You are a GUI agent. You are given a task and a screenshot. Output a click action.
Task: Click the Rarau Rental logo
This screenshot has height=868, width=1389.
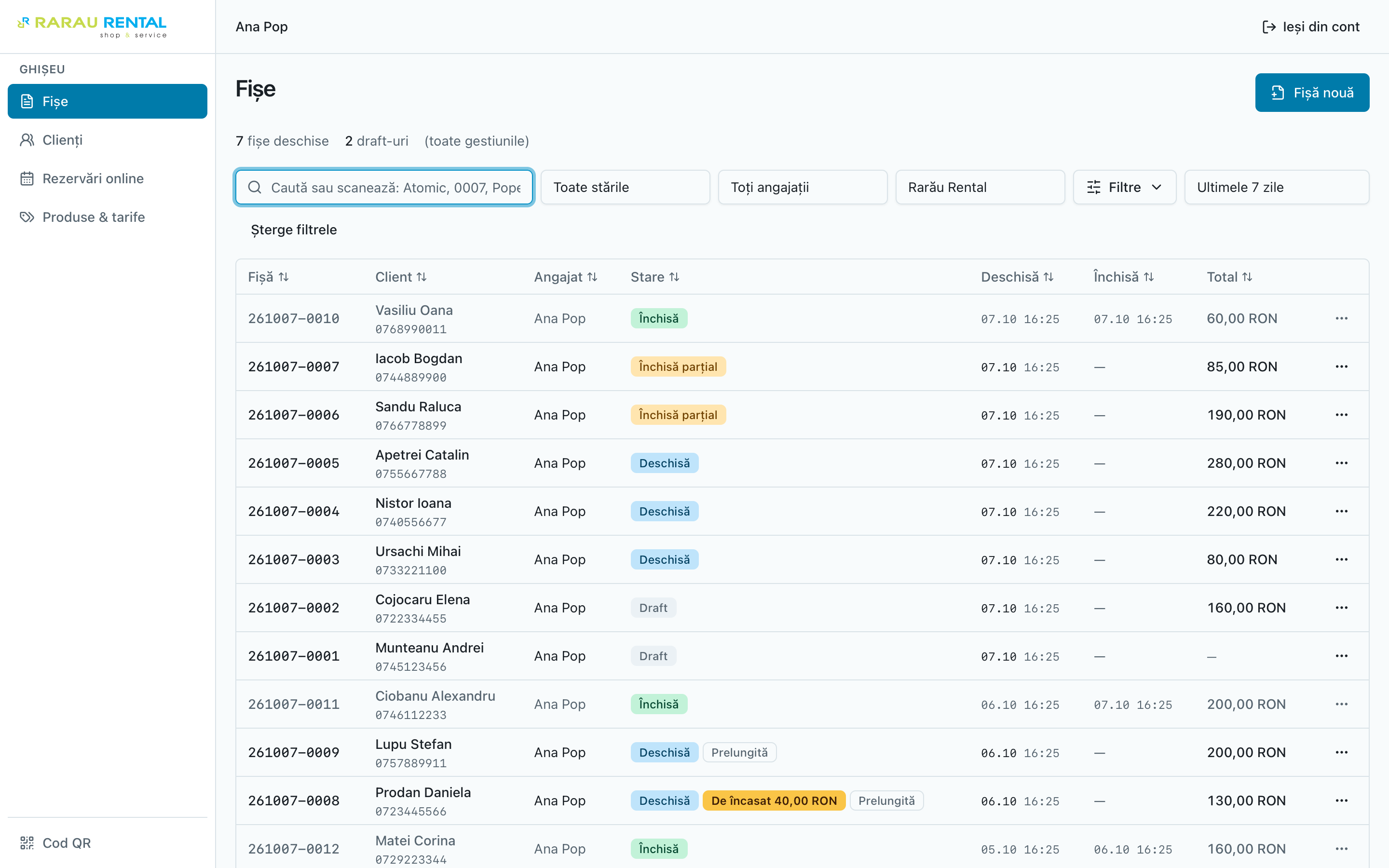pos(93,27)
